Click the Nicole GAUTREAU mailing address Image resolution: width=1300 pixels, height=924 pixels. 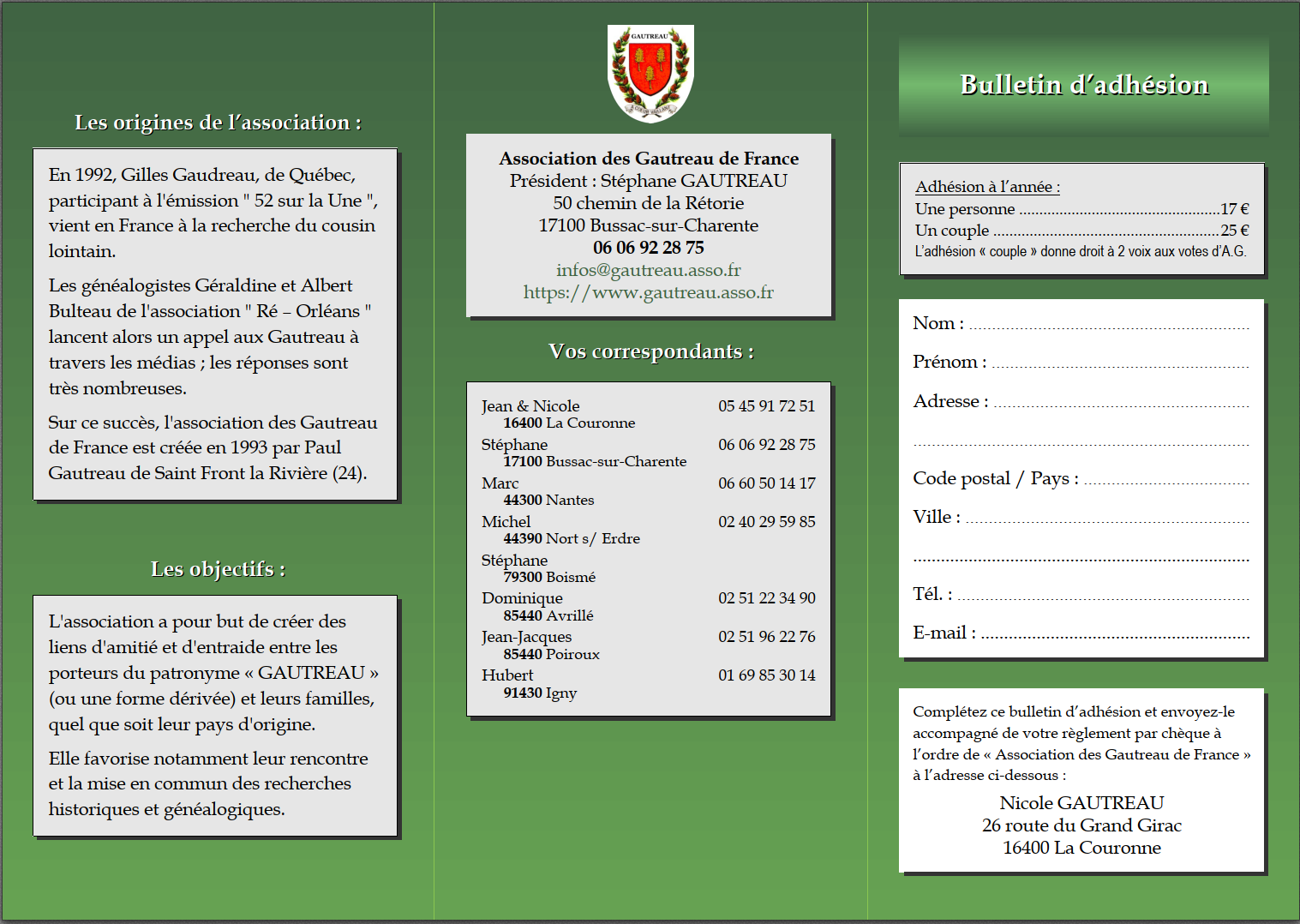1081,825
